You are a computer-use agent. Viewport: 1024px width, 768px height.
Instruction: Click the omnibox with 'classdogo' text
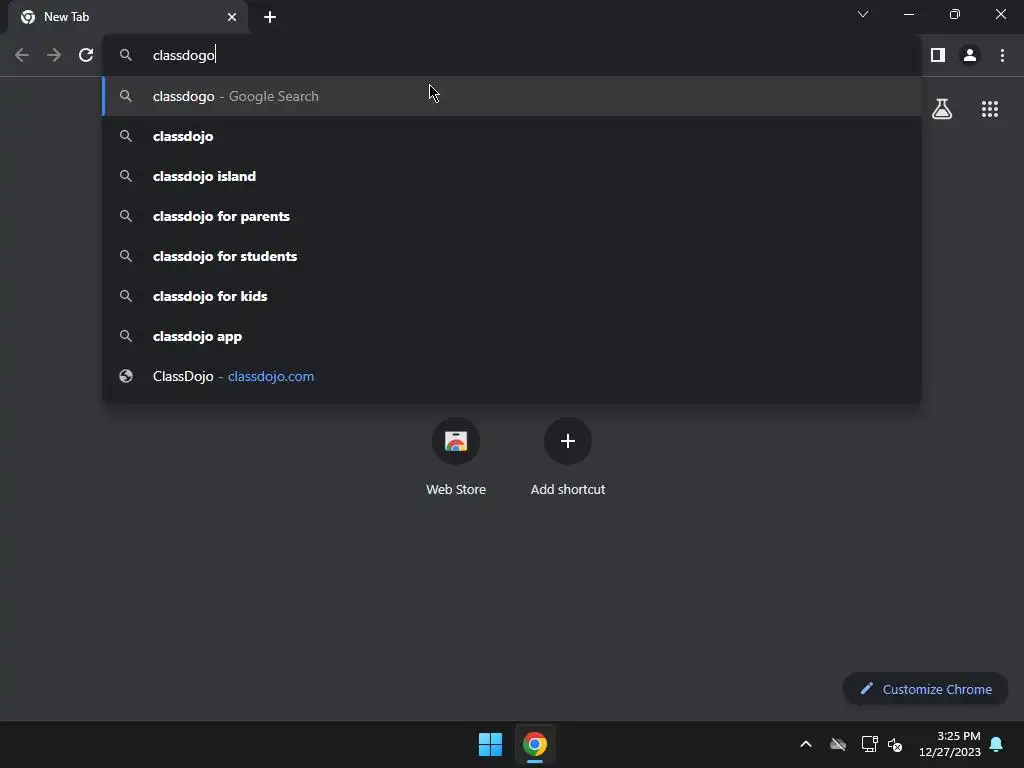512,55
